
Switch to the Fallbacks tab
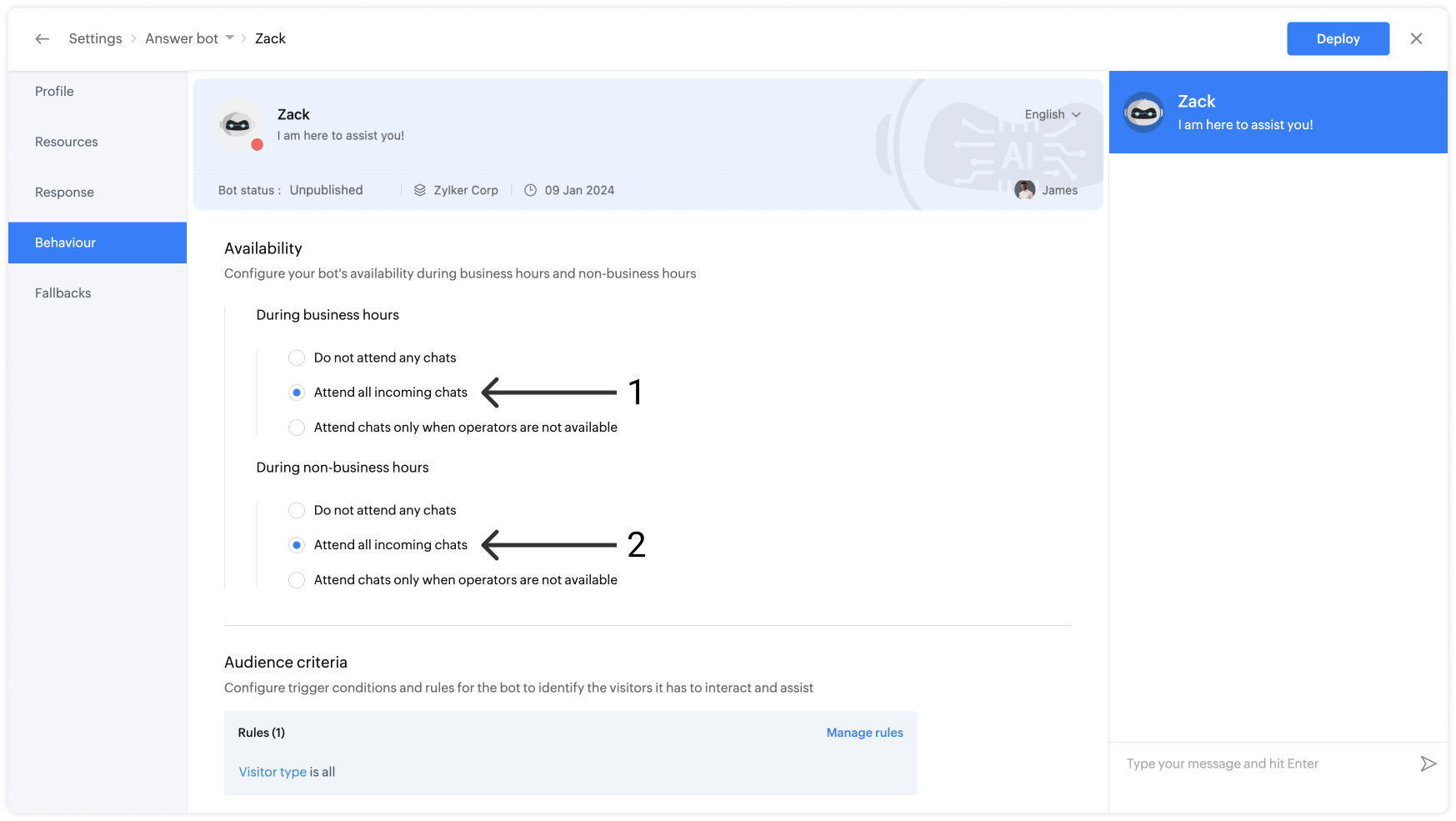pos(63,293)
